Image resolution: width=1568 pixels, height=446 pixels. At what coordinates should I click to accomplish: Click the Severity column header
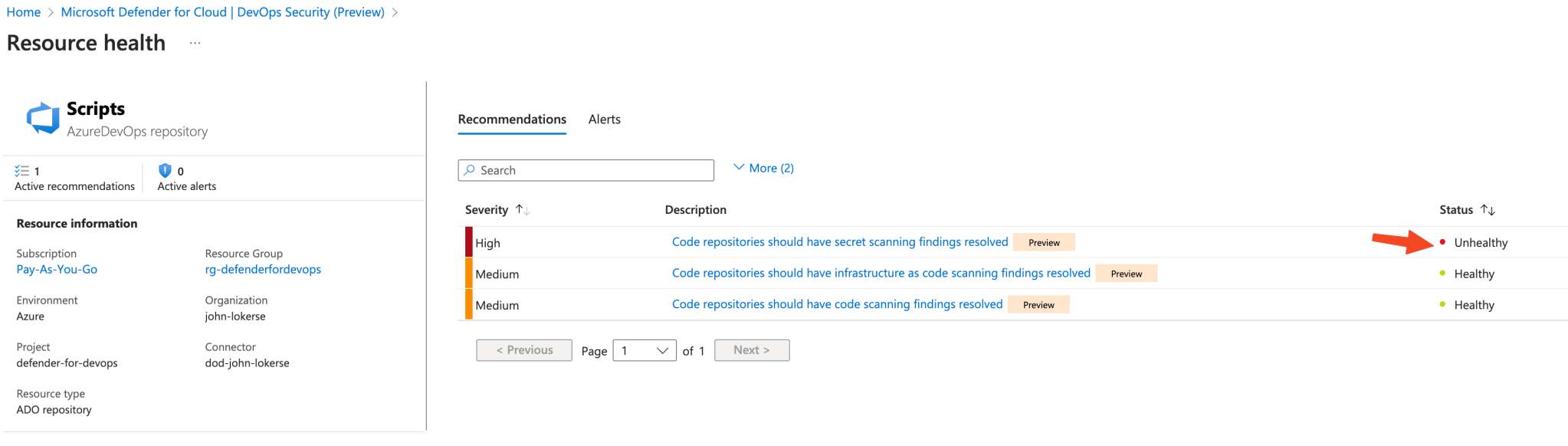click(487, 210)
